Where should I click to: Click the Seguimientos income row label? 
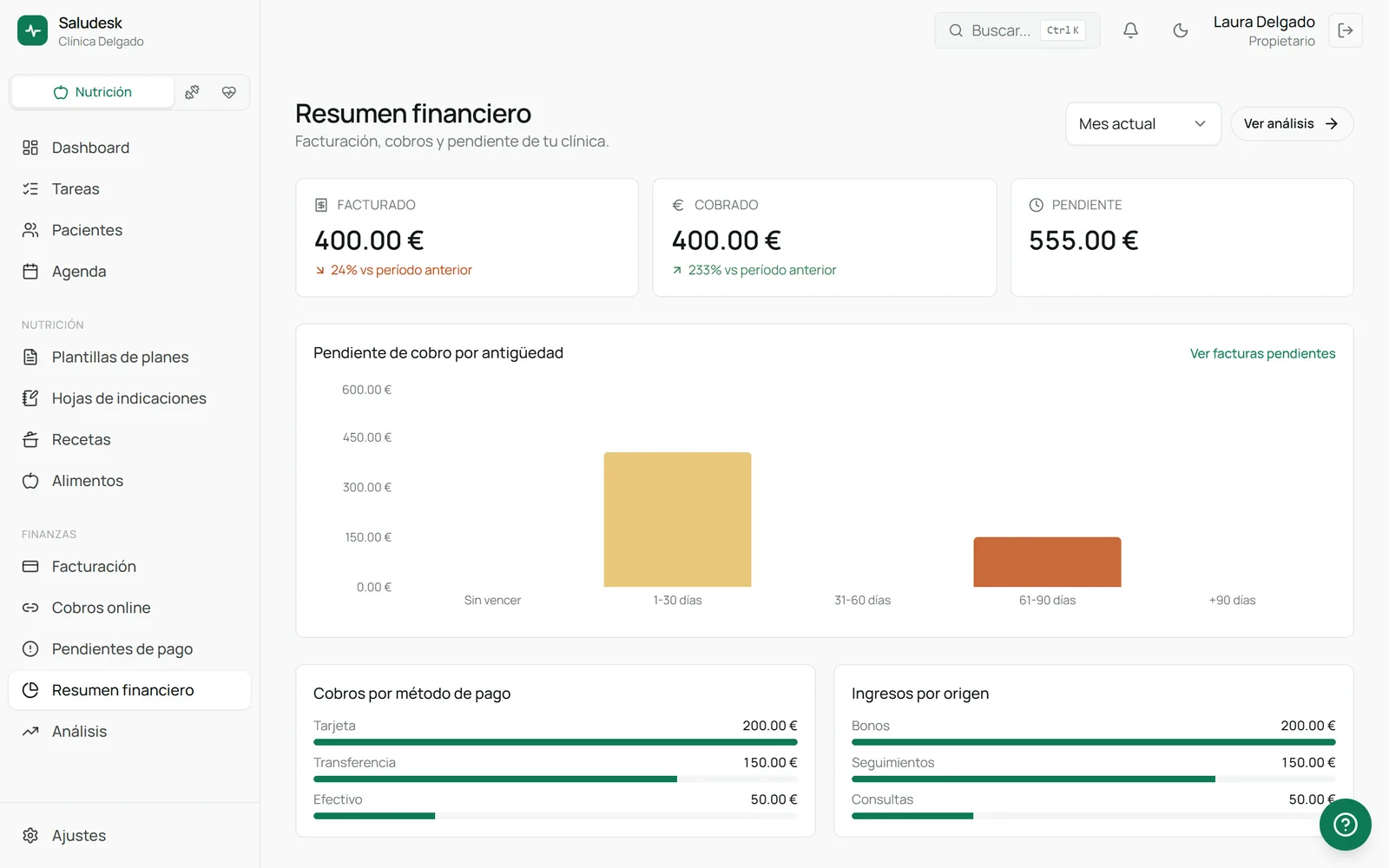point(893,762)
